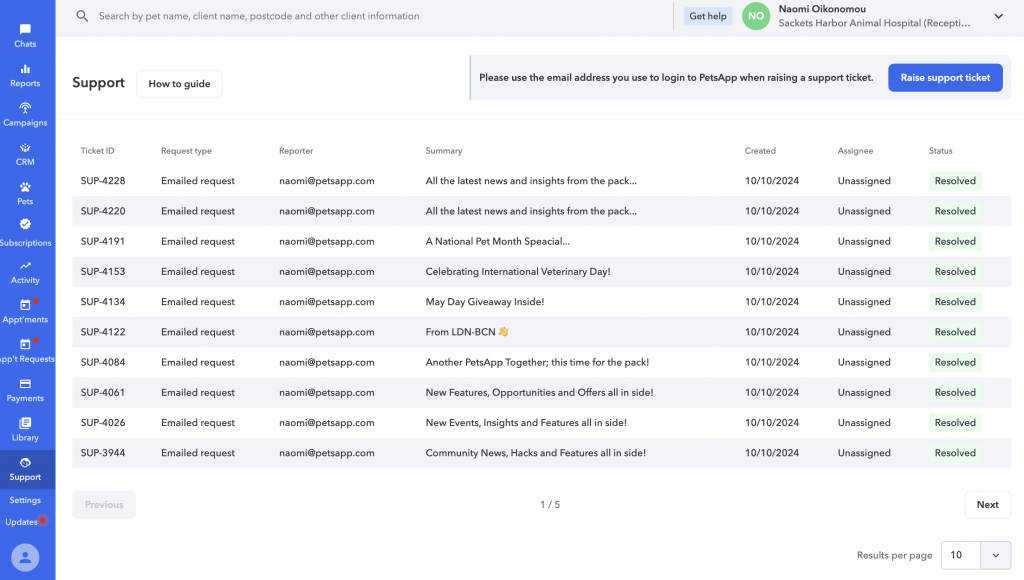
Task: View Appt'ments from the sidebar
Action: pyautogui.click(x=25, y=310)
